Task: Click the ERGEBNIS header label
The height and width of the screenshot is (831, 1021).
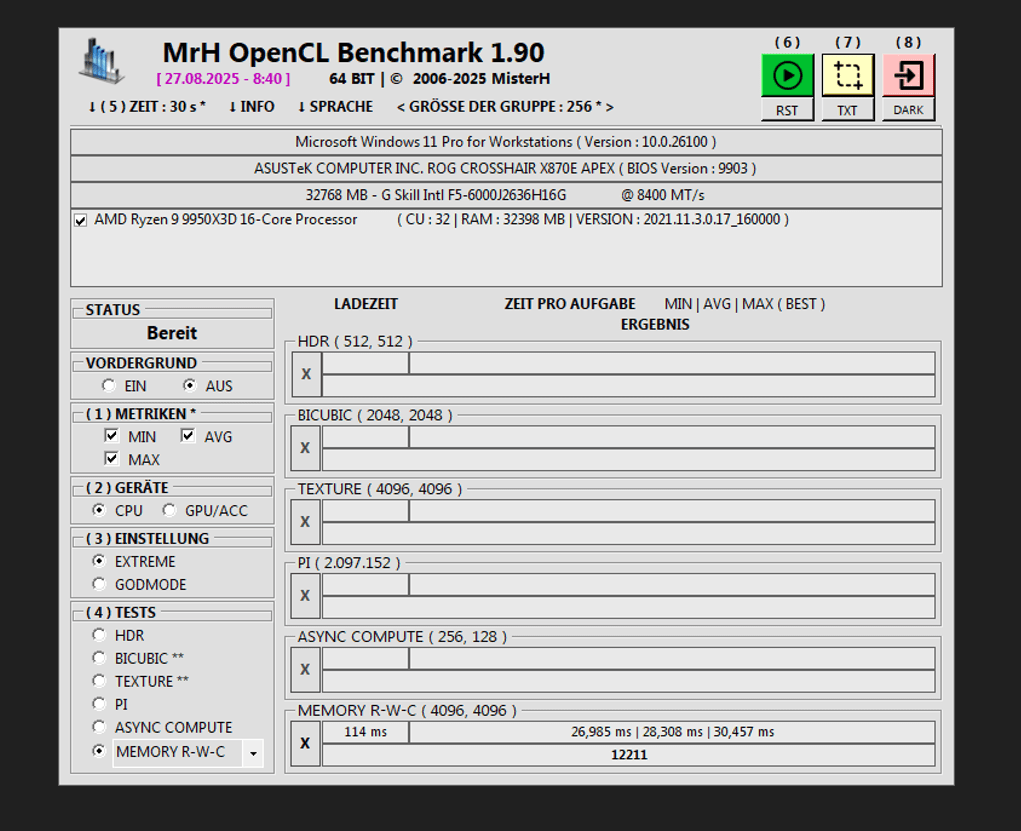Action: tap(655, 324)
